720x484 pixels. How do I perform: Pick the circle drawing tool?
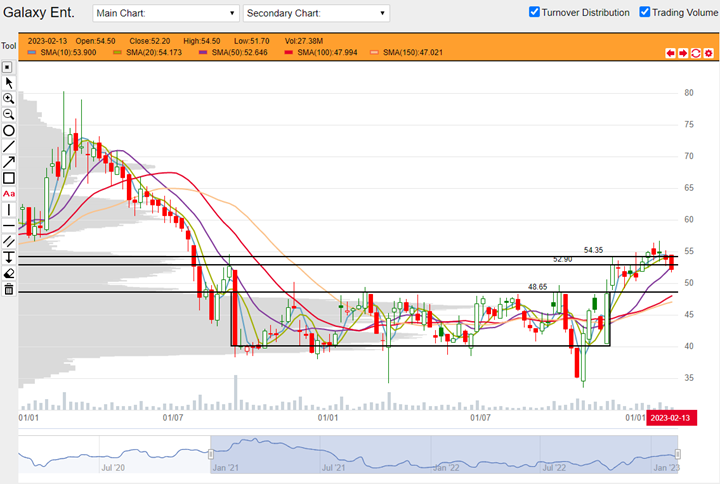pos(9,131)
